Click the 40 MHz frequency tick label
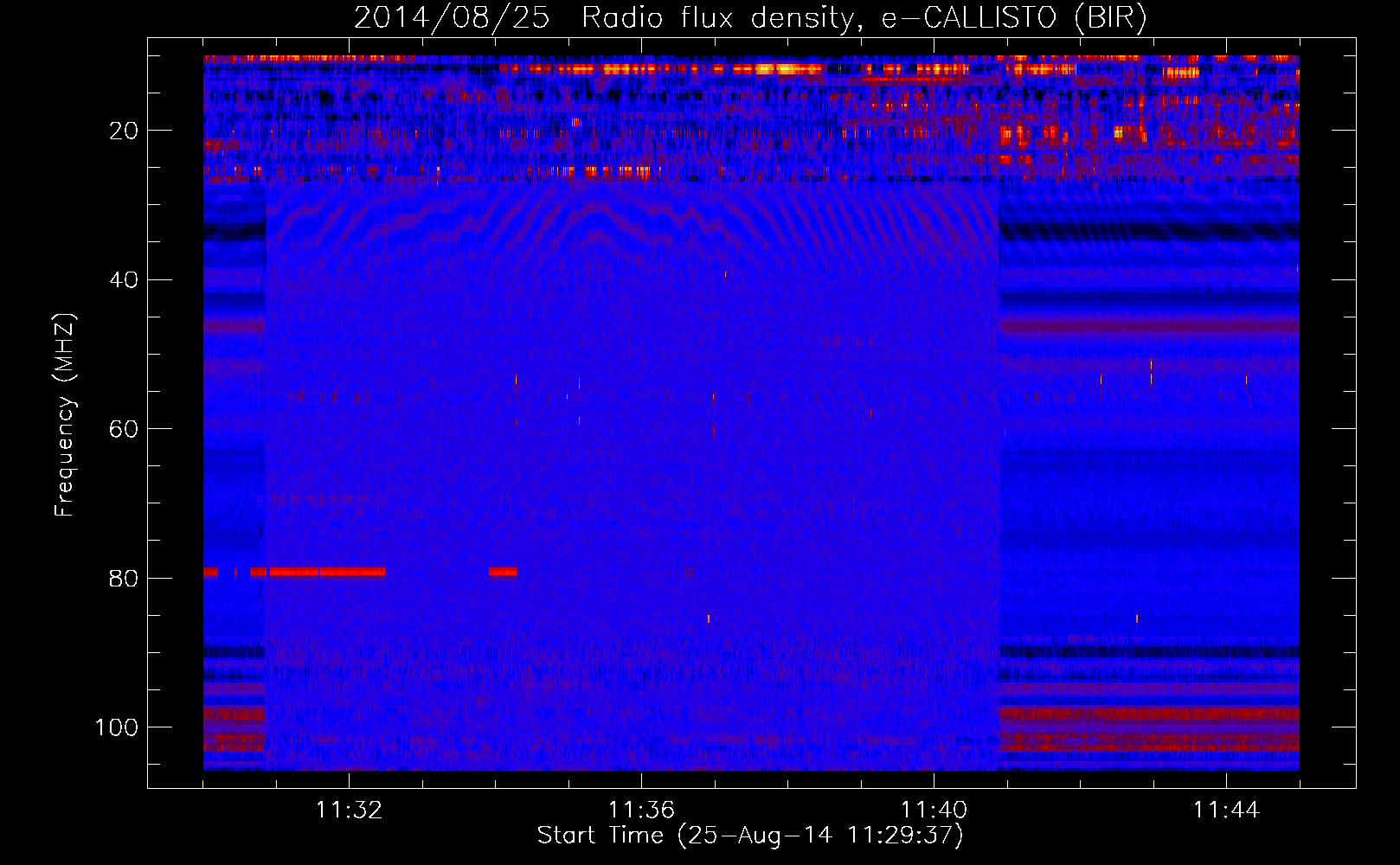This screenshot has width=1400, height=865. (x=124, y=279)
